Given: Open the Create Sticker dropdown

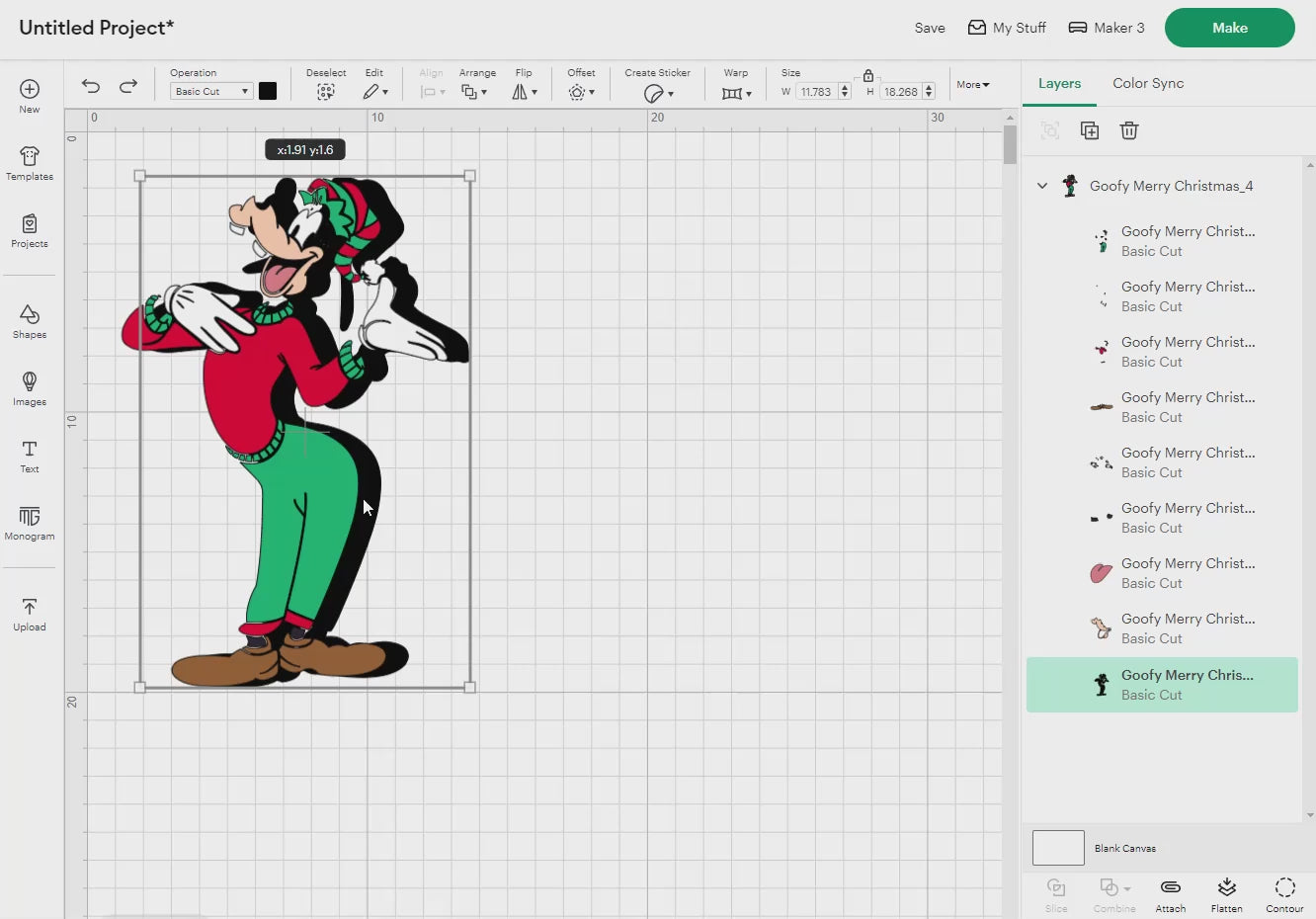Looking at the screenshot, I should point(658,93).
